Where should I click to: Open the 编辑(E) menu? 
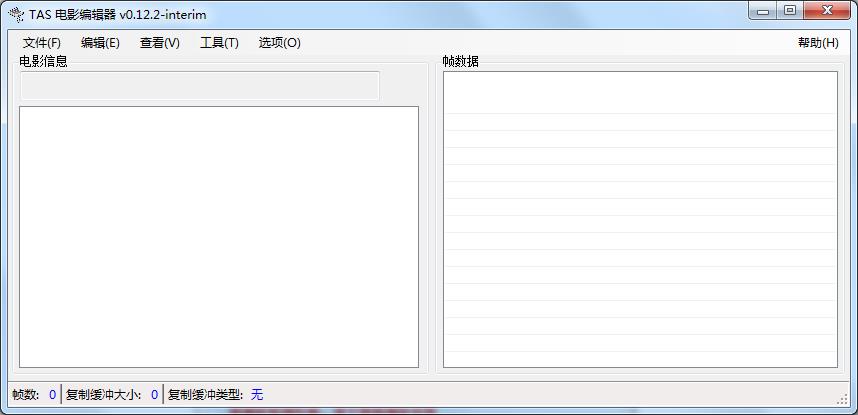tap(100, 42)
